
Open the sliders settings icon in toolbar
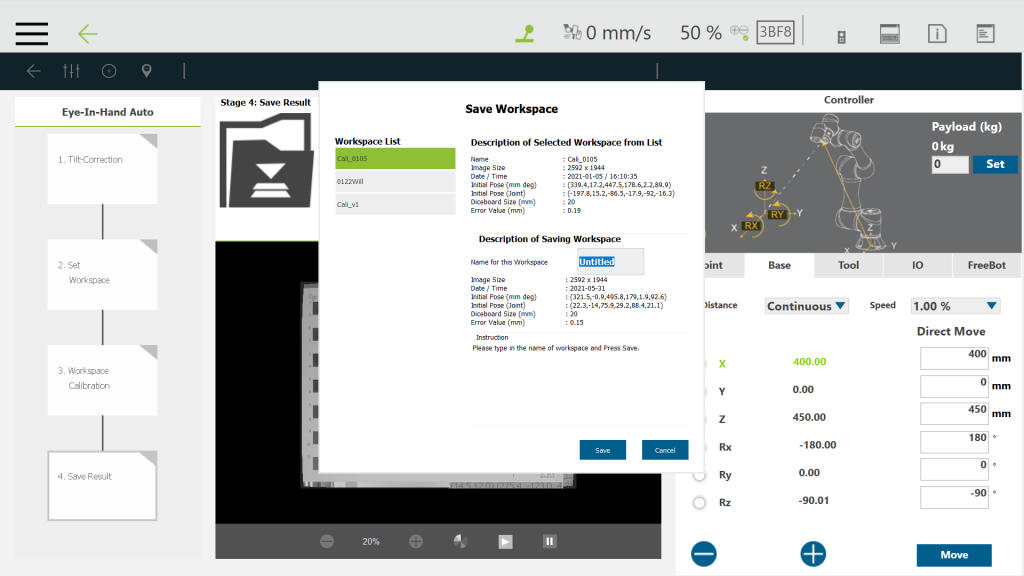71,71
